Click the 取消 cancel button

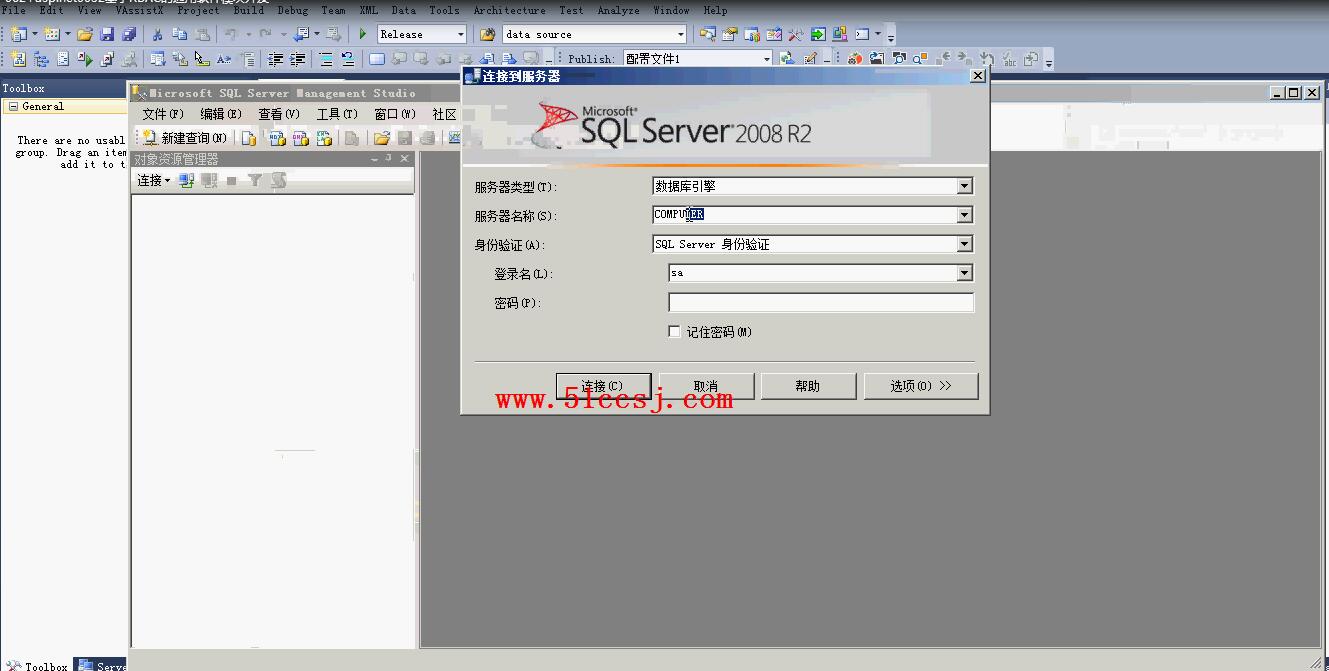click(706, 386)
